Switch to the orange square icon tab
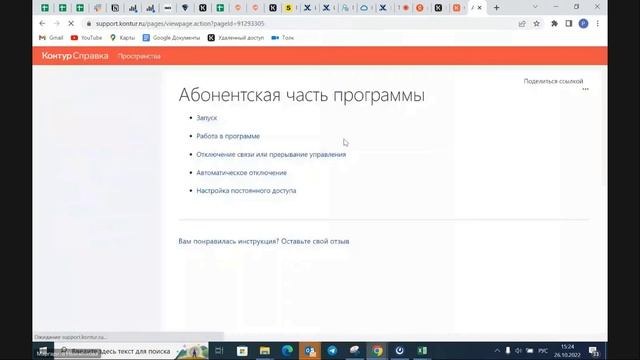Image resolution: width=640 pixels, height=360 pixels. click(x=456, y=8)
